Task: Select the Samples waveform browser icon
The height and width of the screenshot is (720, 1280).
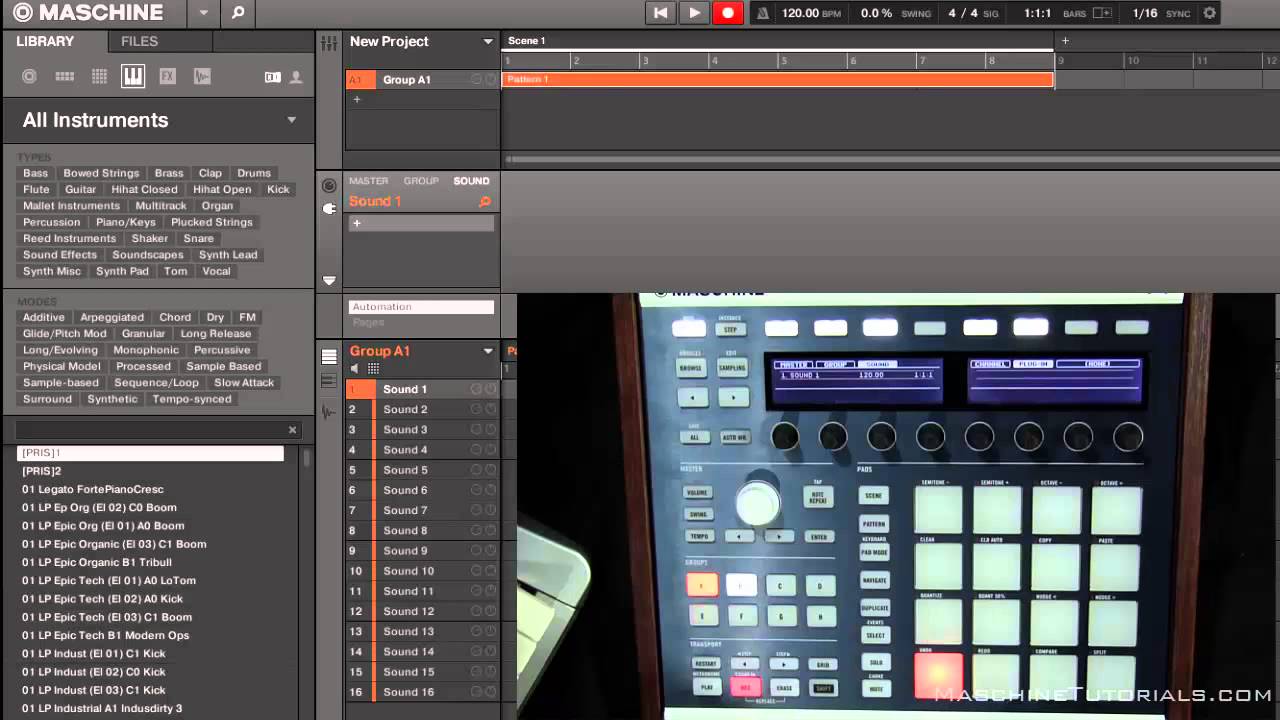Action: pos(202,76)
